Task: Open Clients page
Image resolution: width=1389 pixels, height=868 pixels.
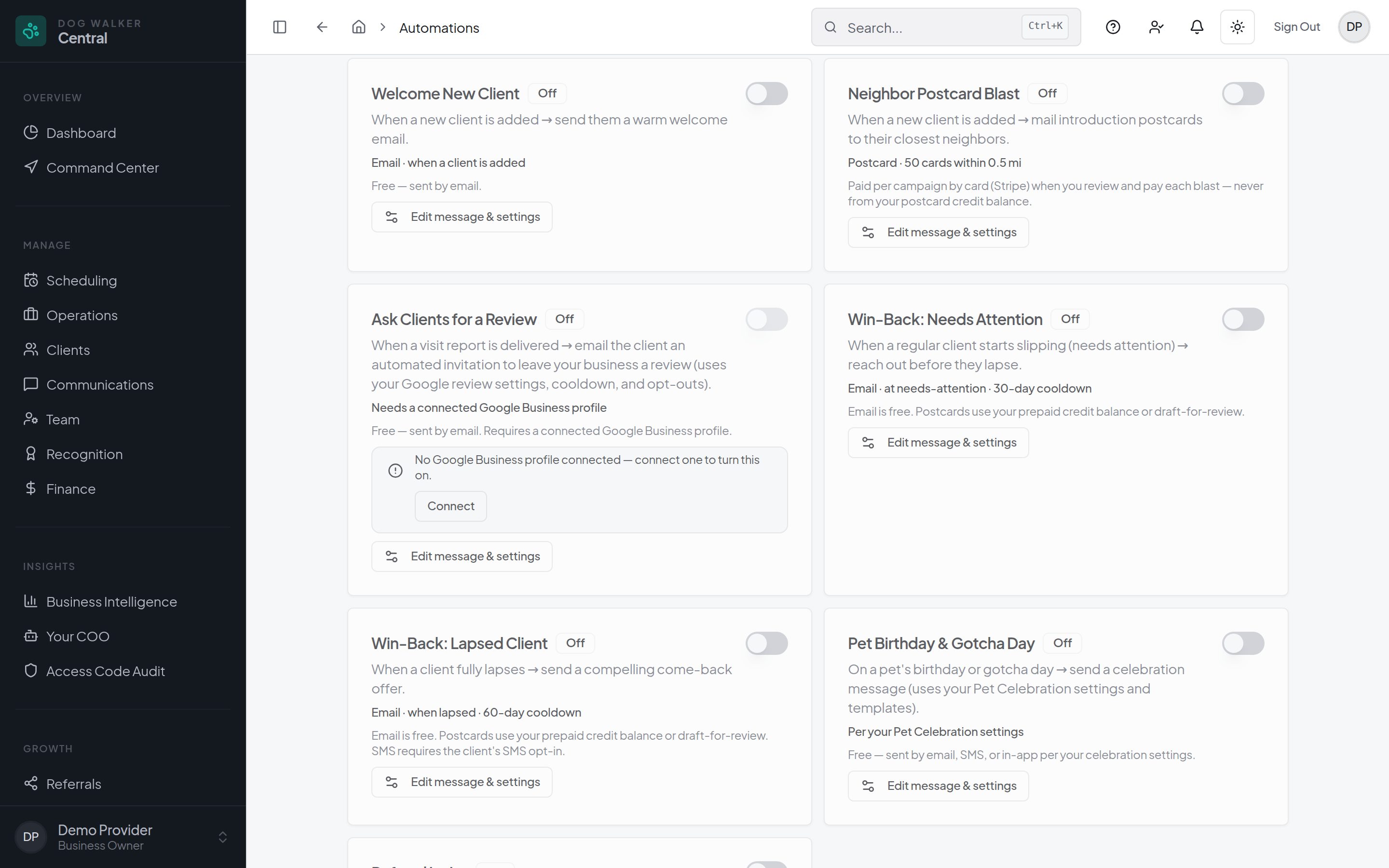Action: (123, 350)
